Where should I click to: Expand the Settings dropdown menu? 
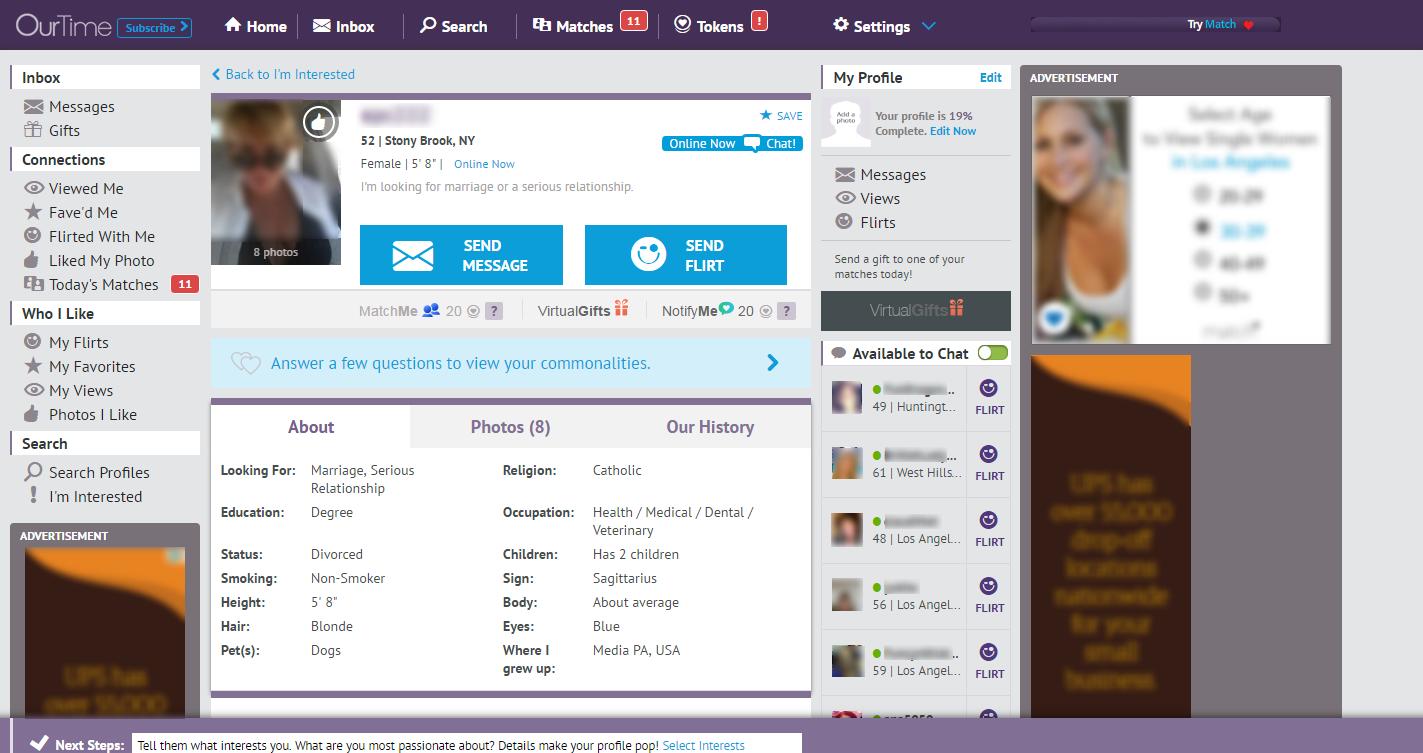pyautogui.click(x=884, y=26)
